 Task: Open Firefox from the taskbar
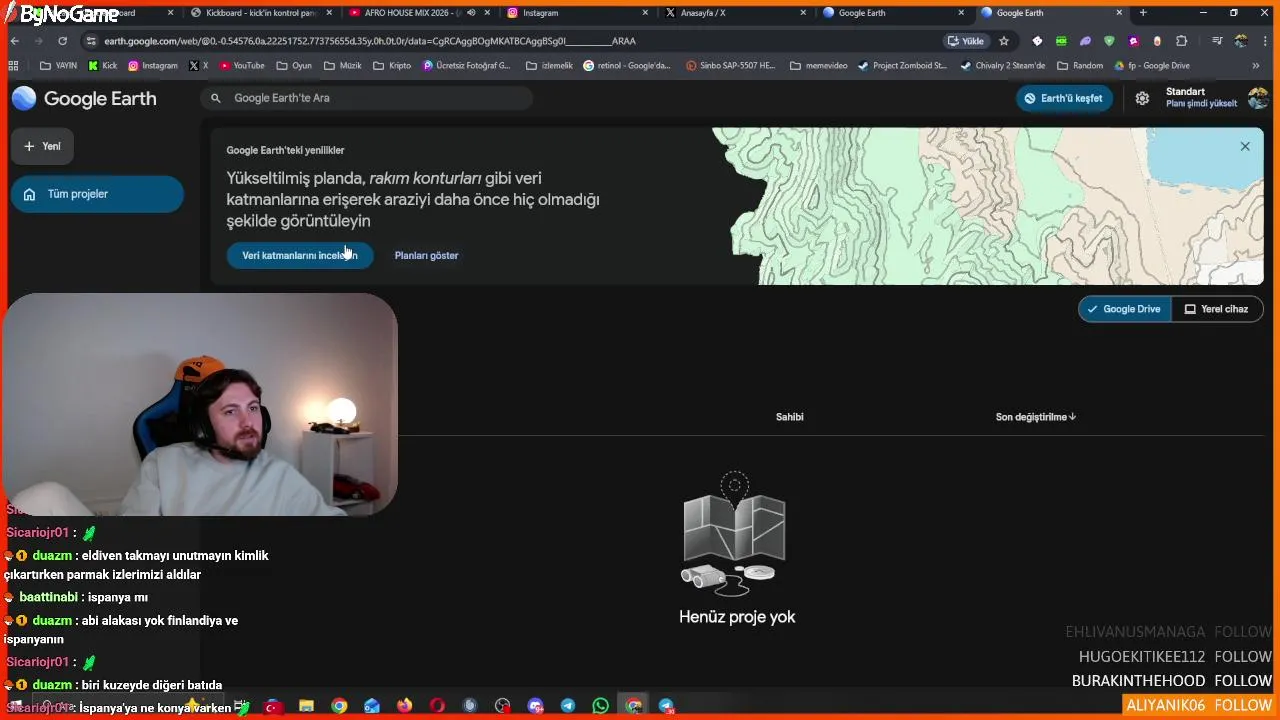tap(404, 706)
